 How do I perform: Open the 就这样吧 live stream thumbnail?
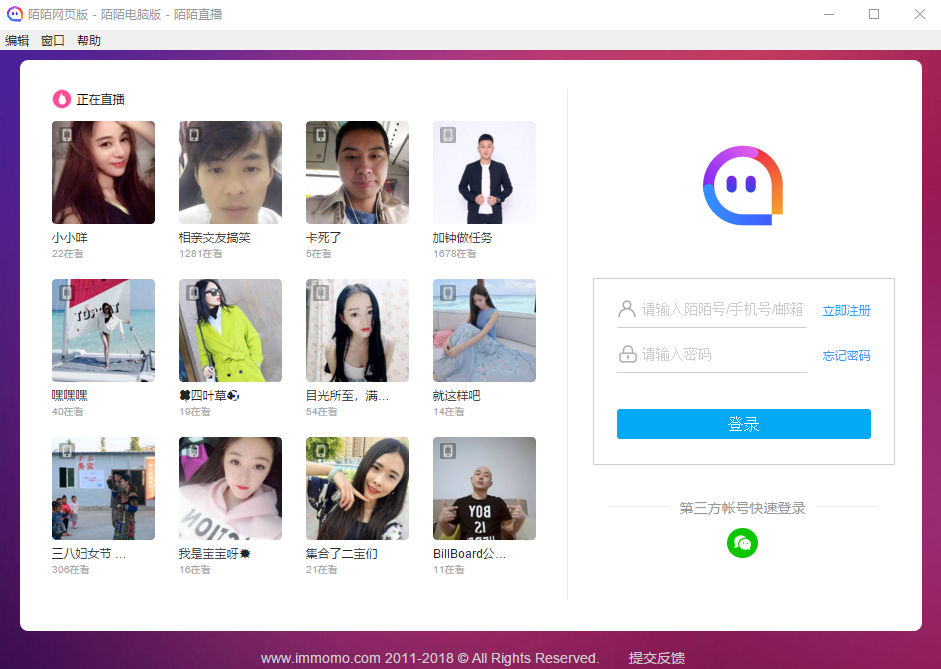[x=484, y=330]
